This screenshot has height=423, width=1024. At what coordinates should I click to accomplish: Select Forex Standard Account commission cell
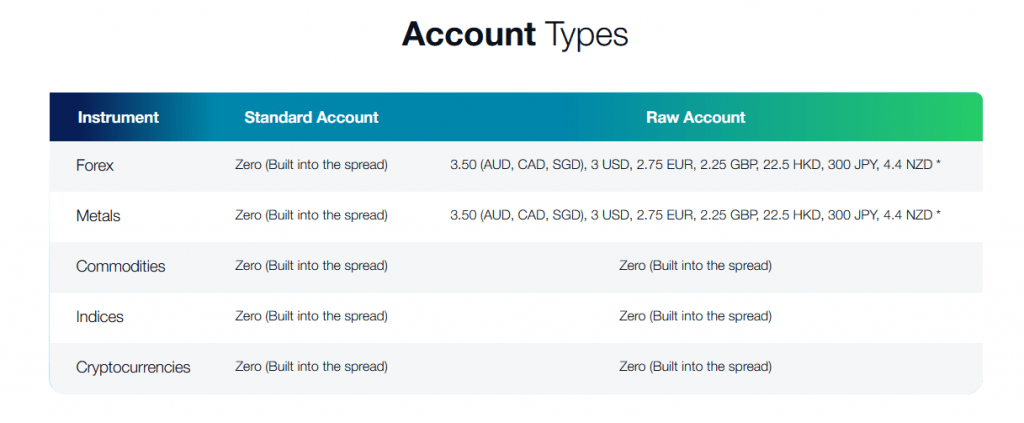(311, 165)
